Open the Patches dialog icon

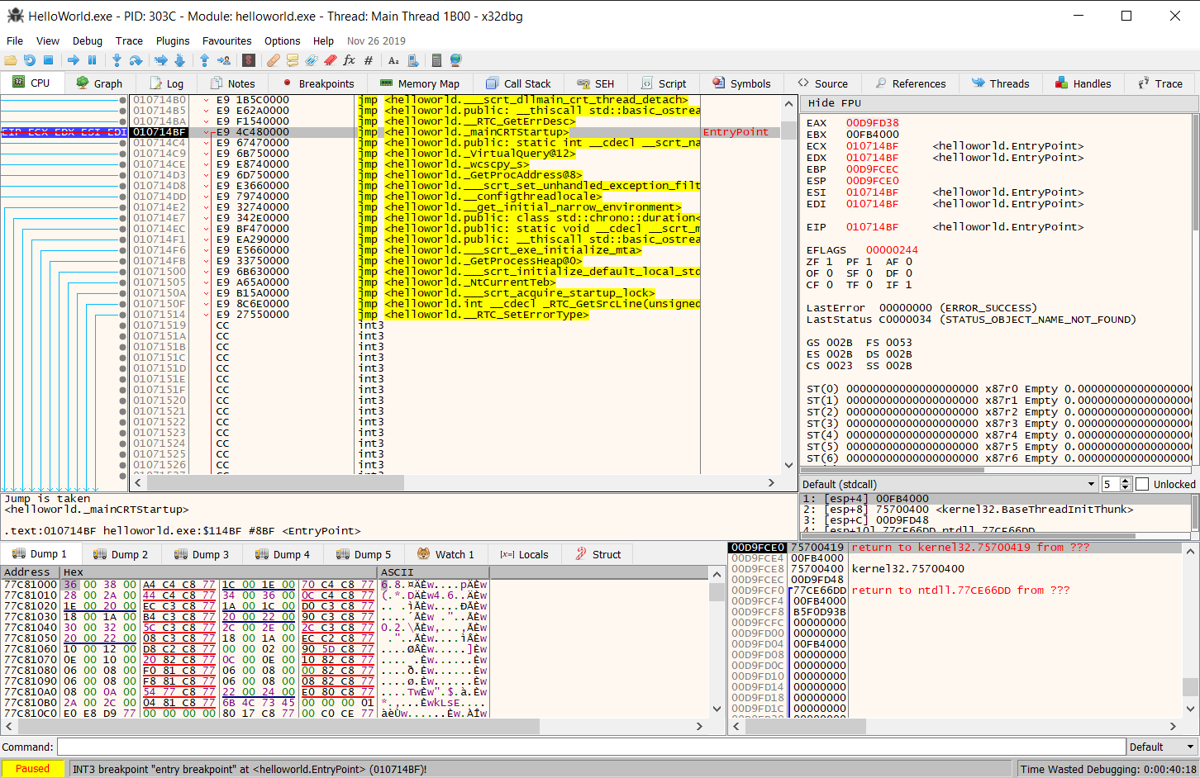273,60
